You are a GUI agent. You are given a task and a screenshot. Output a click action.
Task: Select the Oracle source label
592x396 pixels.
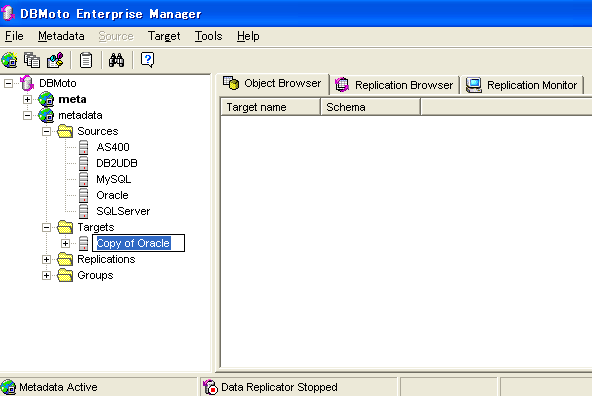click(112, 195)
